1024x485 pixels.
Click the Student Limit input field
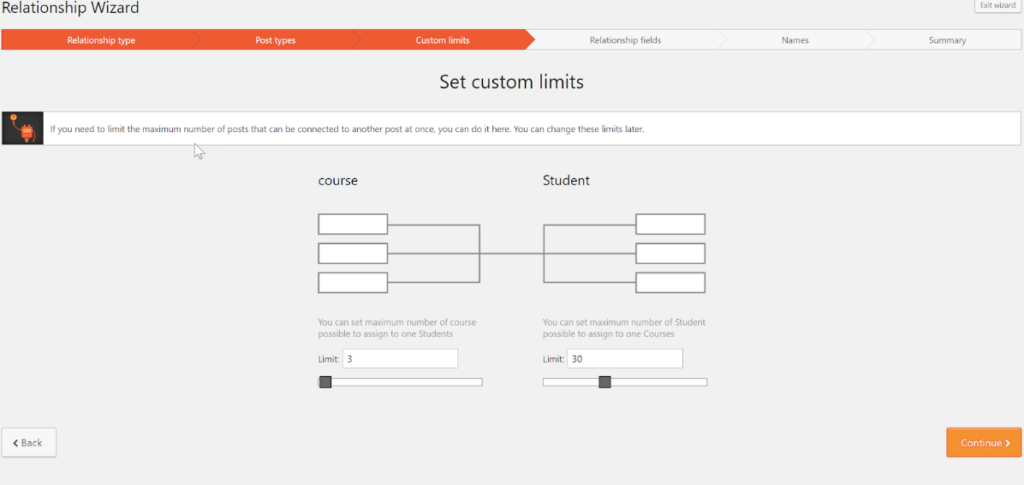tap(625, 359)
